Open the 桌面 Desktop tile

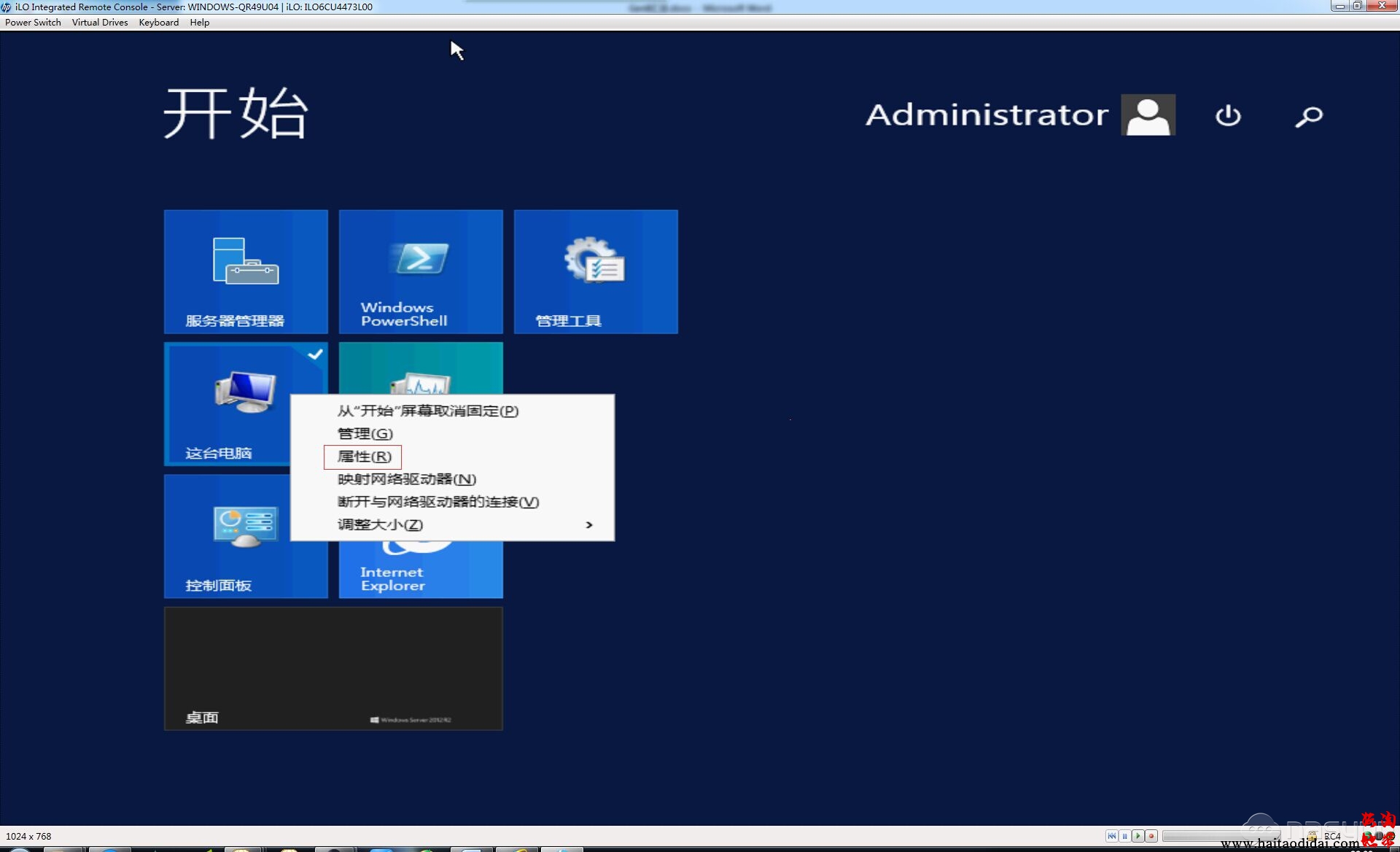click(333, 668)
